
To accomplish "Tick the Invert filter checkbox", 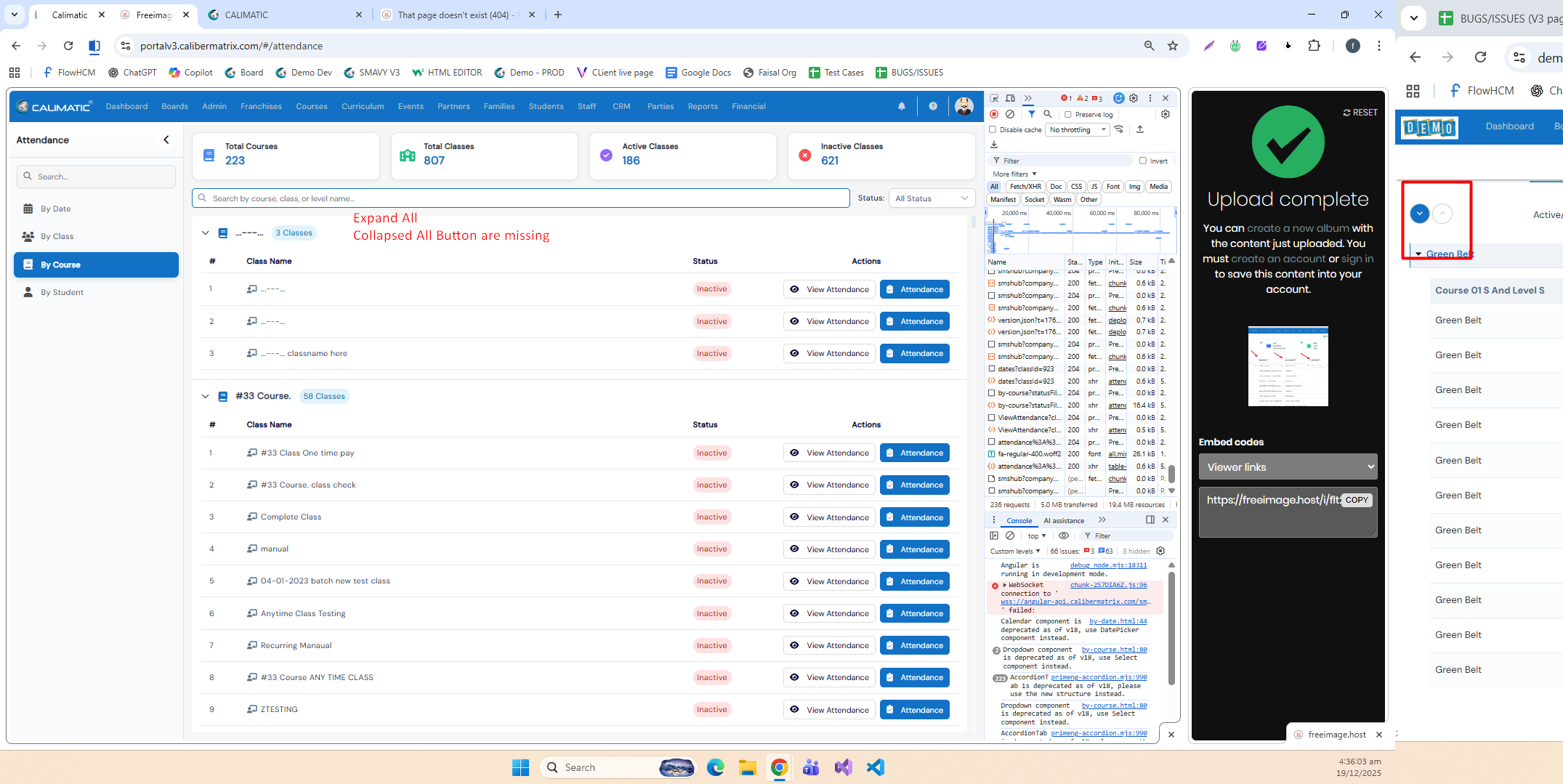I will 1143,161.
